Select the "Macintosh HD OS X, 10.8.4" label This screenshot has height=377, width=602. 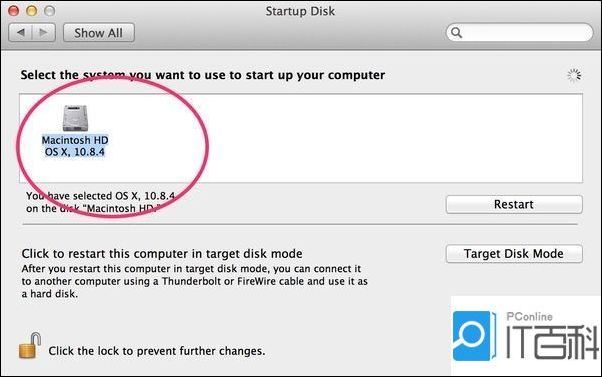coord(75,146)
